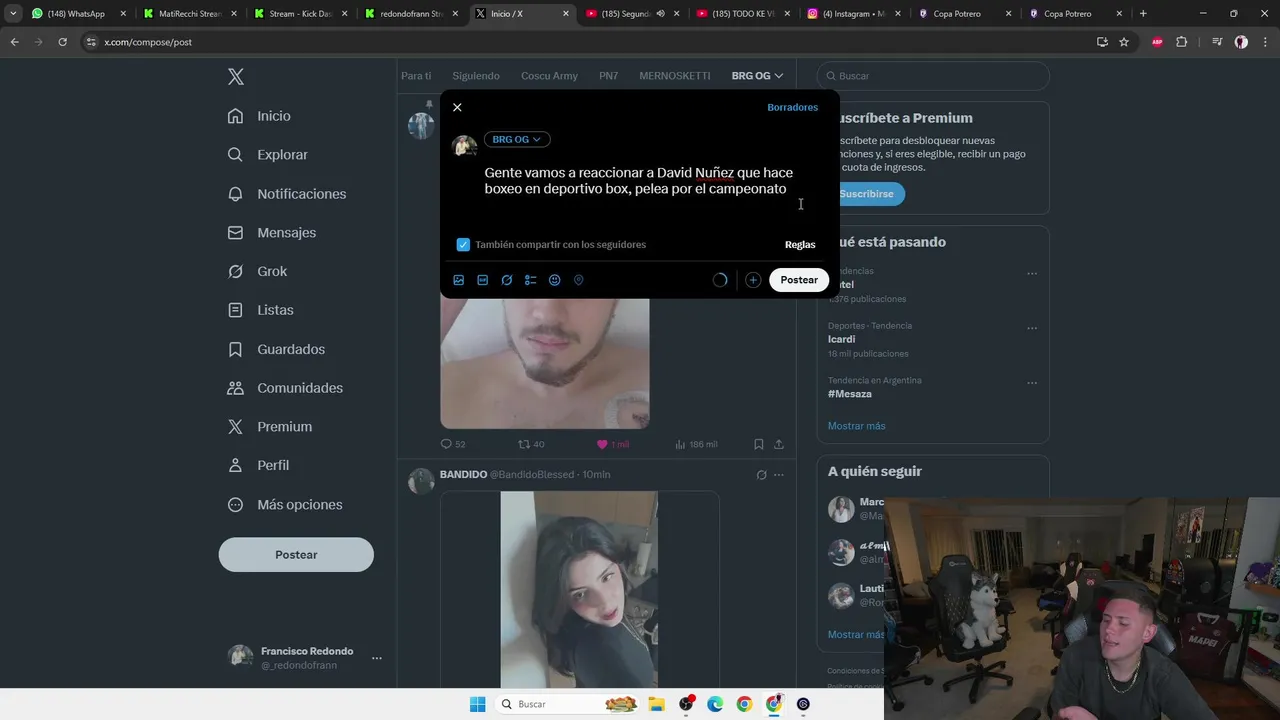Screen dimensions: 1280x720
Task: Share the first feed post
Action: [779, 444]
